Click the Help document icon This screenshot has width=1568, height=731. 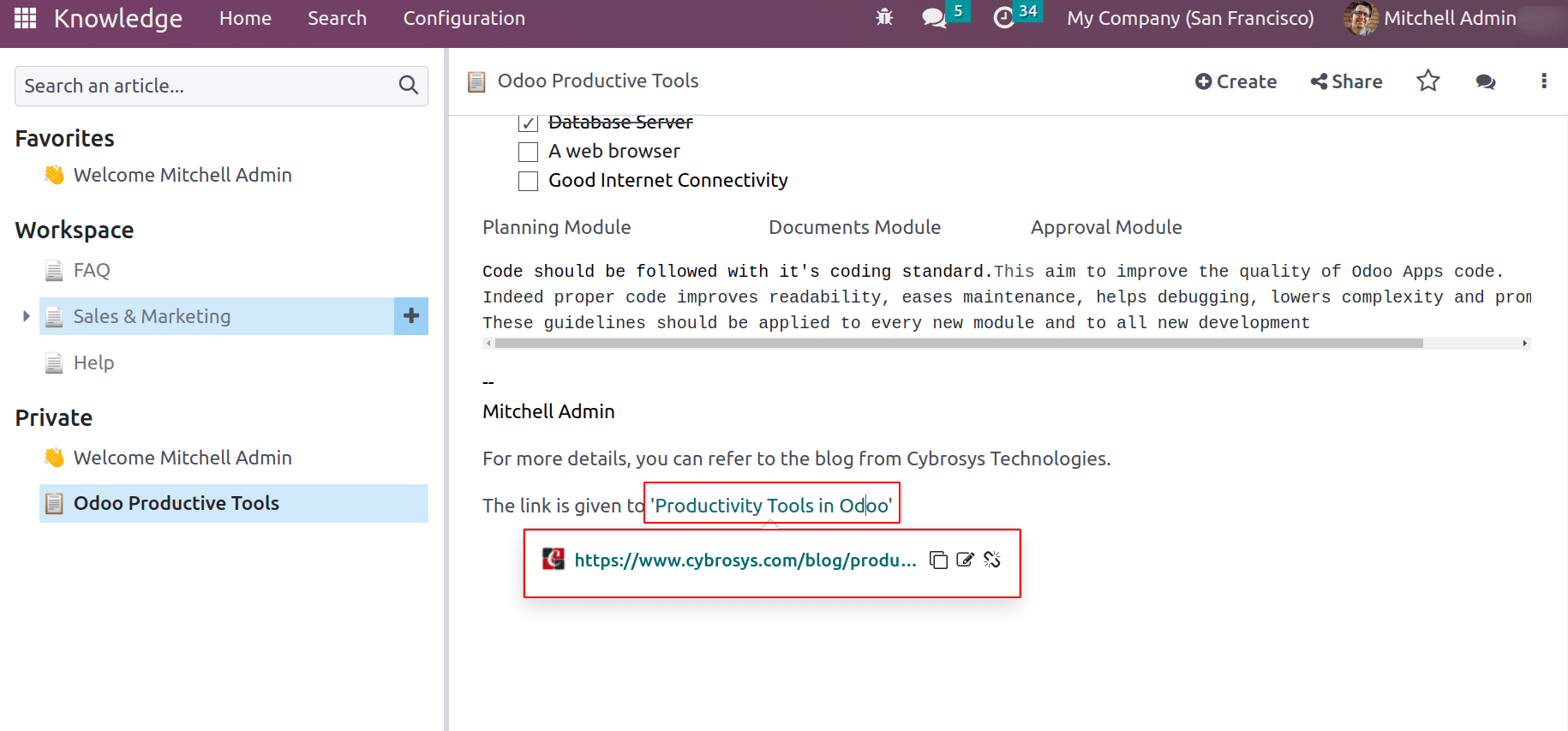tap(54, 363)
